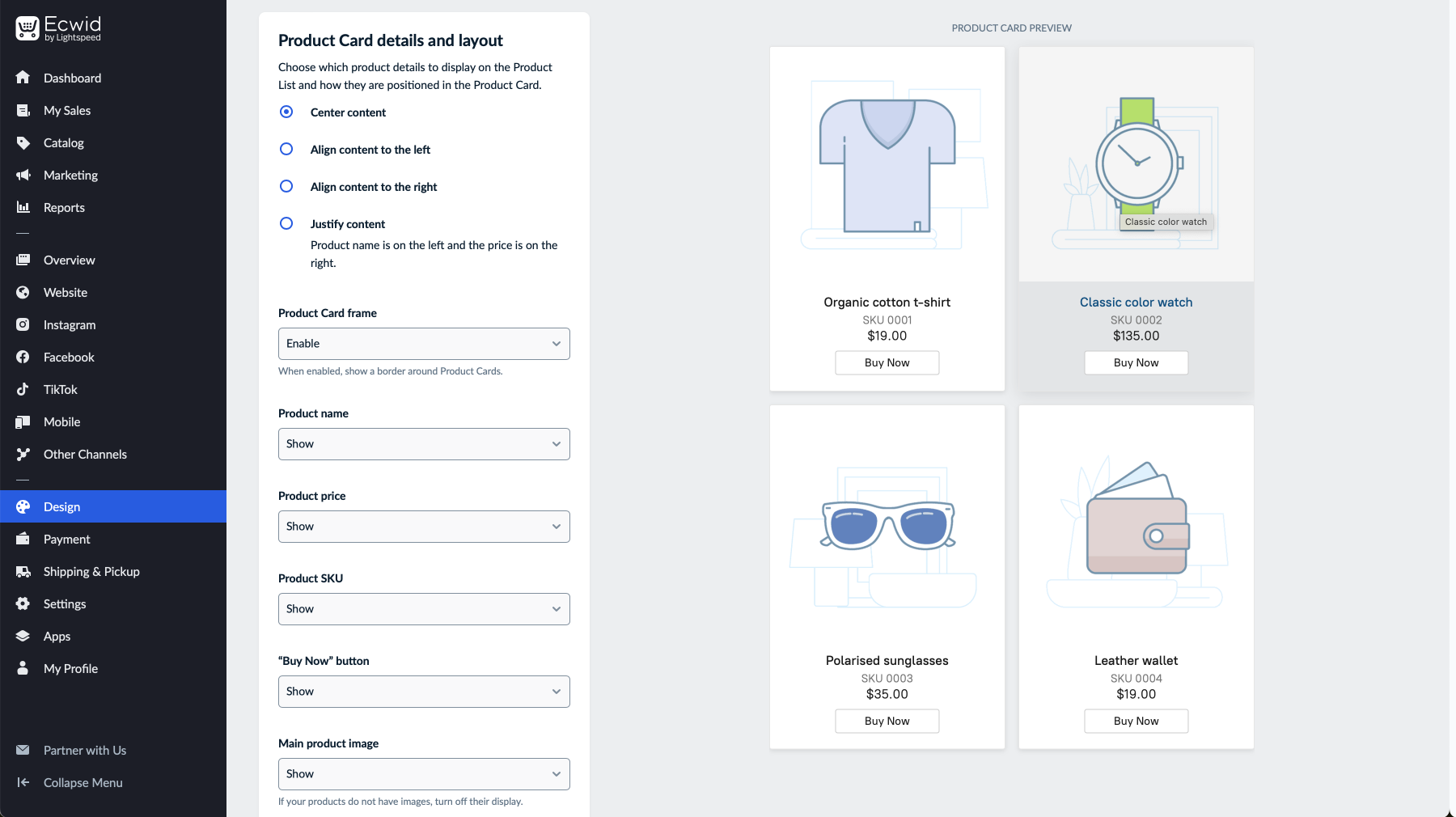Choose the Justify content radio option

[286, 224]
